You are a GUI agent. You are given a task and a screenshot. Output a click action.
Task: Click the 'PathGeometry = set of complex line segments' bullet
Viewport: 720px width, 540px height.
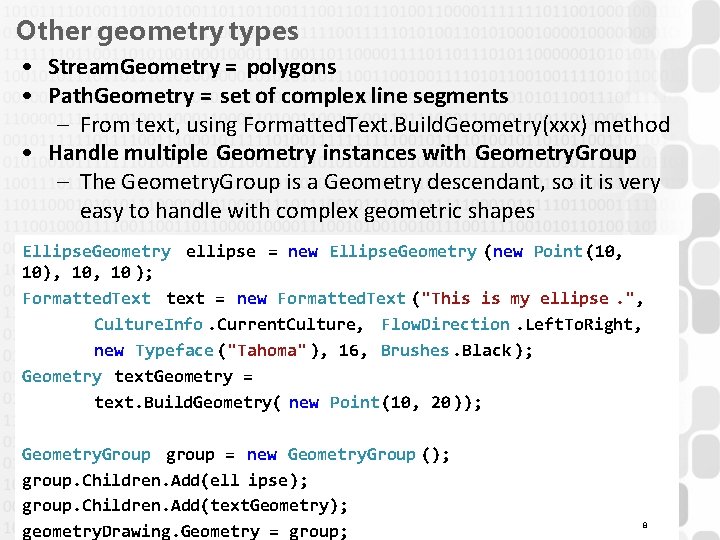[278, 96]
